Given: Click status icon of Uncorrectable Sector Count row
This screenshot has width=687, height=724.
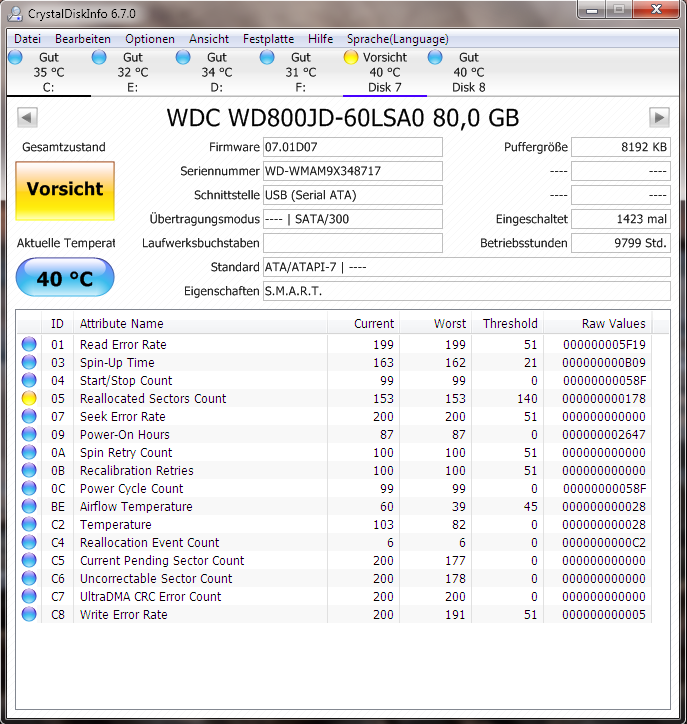Looking at the screenshot, I should 29,578.
